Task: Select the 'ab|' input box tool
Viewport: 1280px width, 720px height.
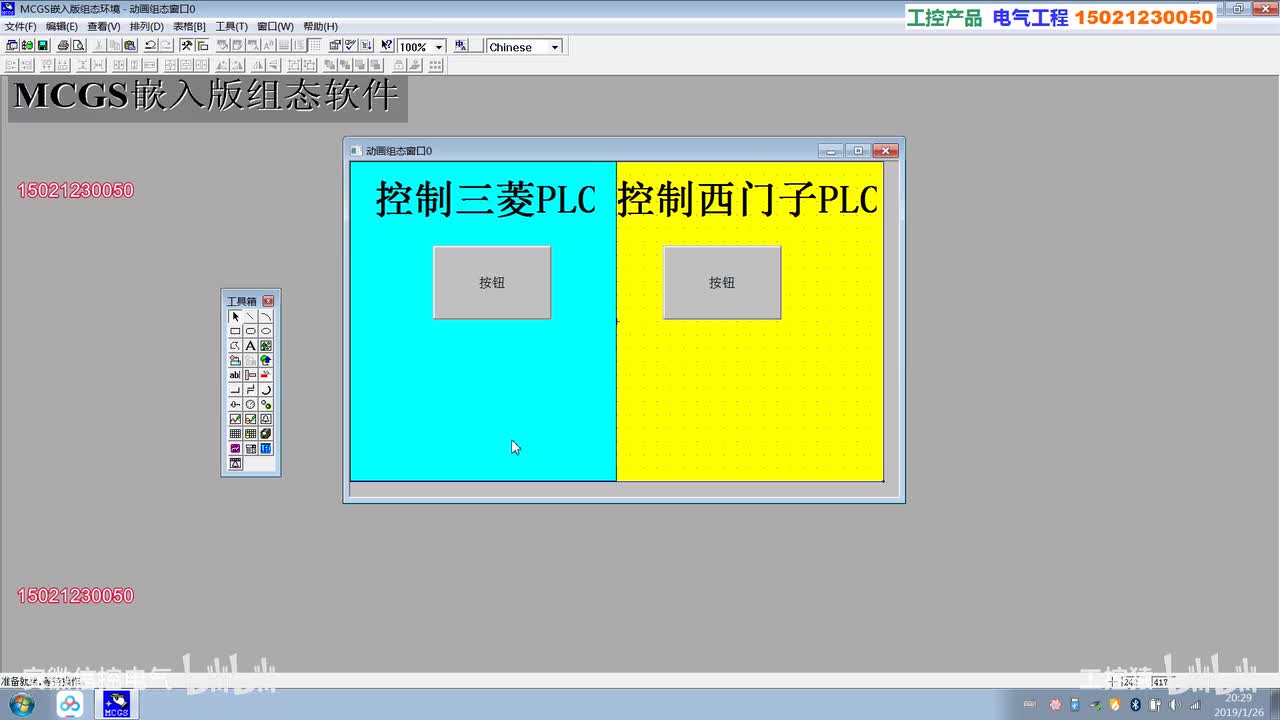Action: pos(236,375)
